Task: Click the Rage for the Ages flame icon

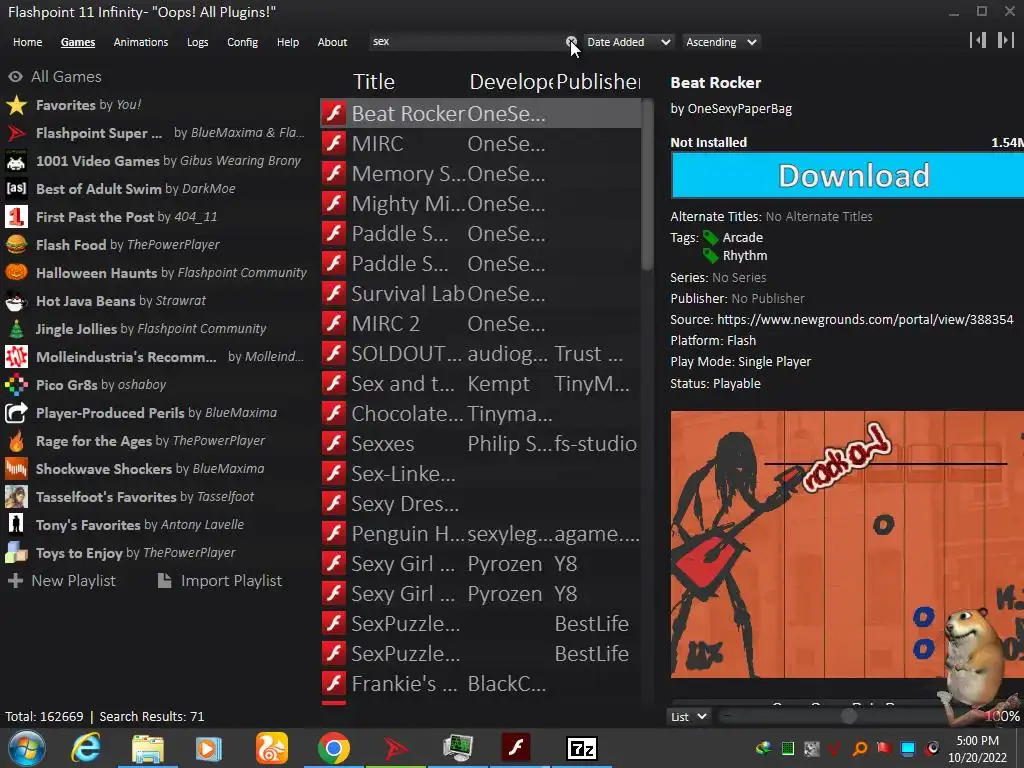Action: click(16, 441)
